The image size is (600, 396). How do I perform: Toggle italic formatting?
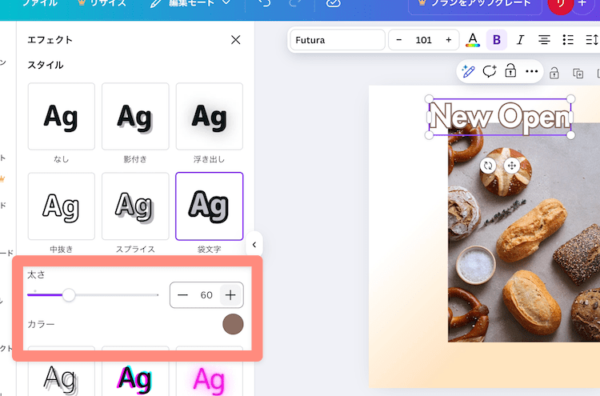(520, 40)
